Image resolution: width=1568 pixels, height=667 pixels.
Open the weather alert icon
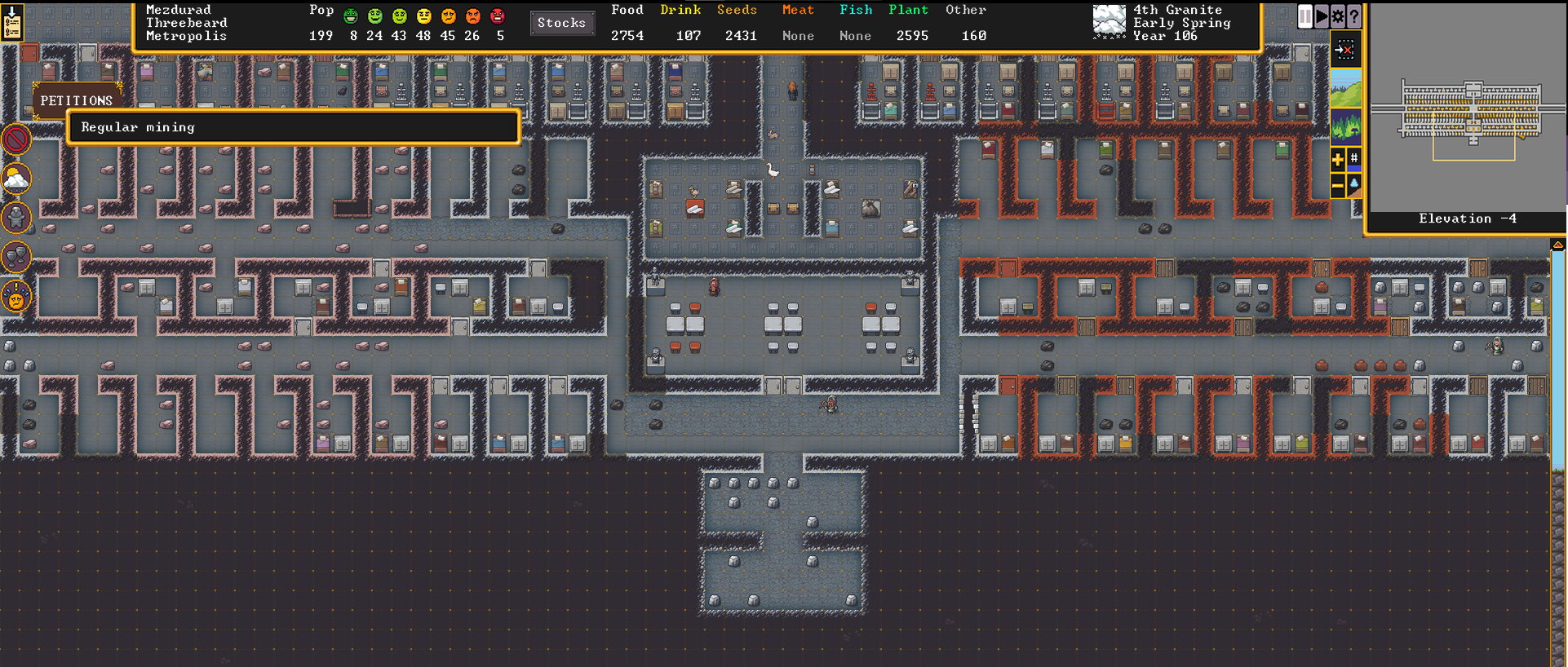16,179
